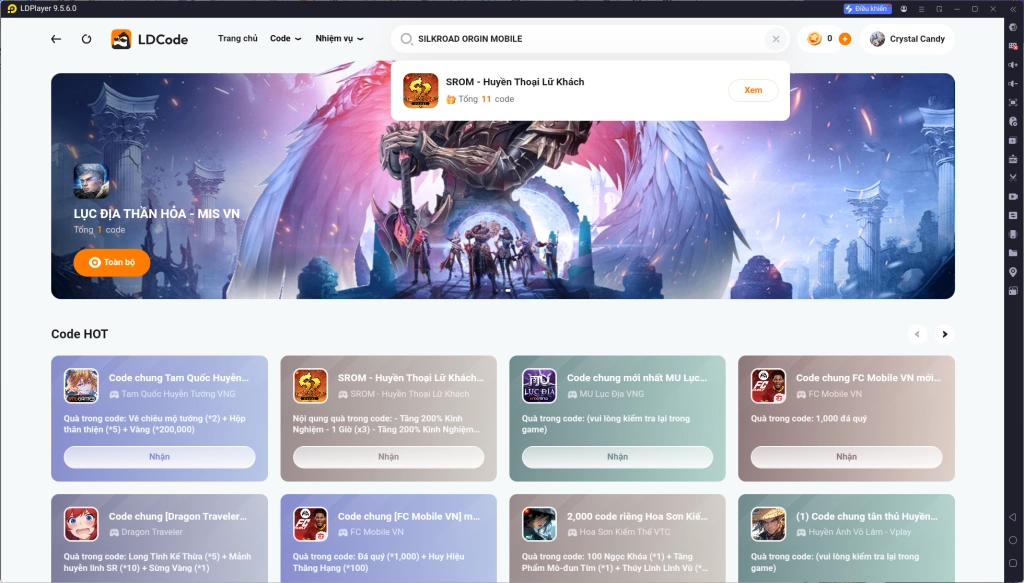The width and height of the screenshot is (1024, 583).
Task: Clear the search box with the X
Action: (776, 39)
